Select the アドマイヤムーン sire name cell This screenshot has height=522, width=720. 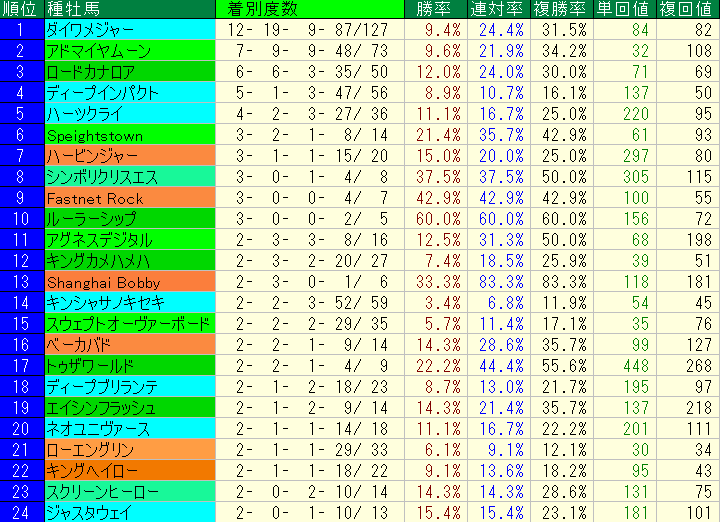(x=130, y=51)
